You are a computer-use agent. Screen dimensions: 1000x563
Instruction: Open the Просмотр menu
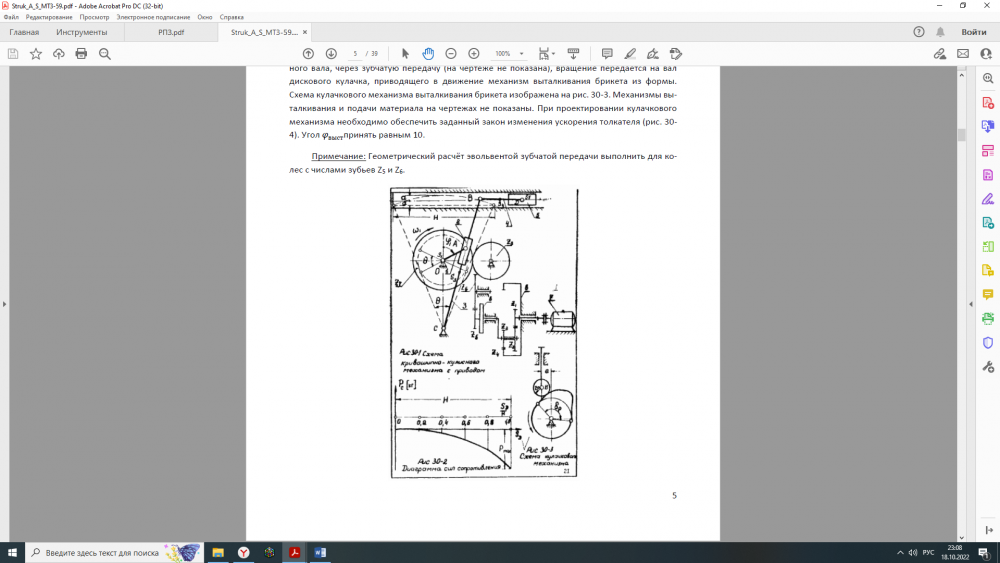click(94, 17)
